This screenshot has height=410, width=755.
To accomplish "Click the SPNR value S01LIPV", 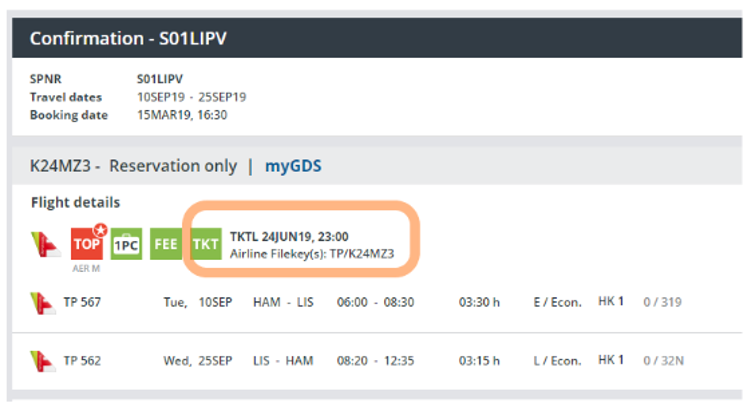I will click(160, 79).
